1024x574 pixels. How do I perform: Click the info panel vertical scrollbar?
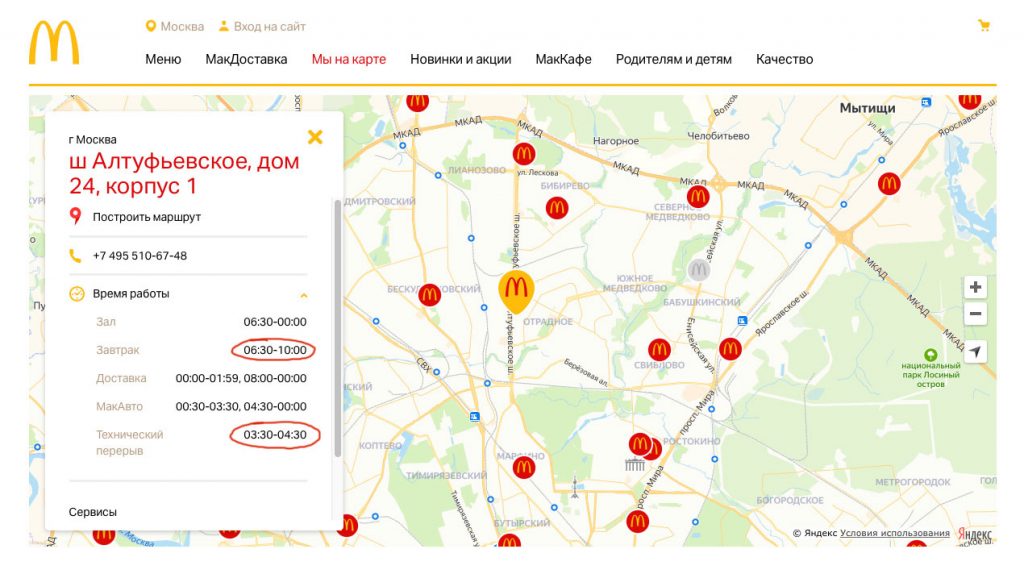tap(338, 328)
